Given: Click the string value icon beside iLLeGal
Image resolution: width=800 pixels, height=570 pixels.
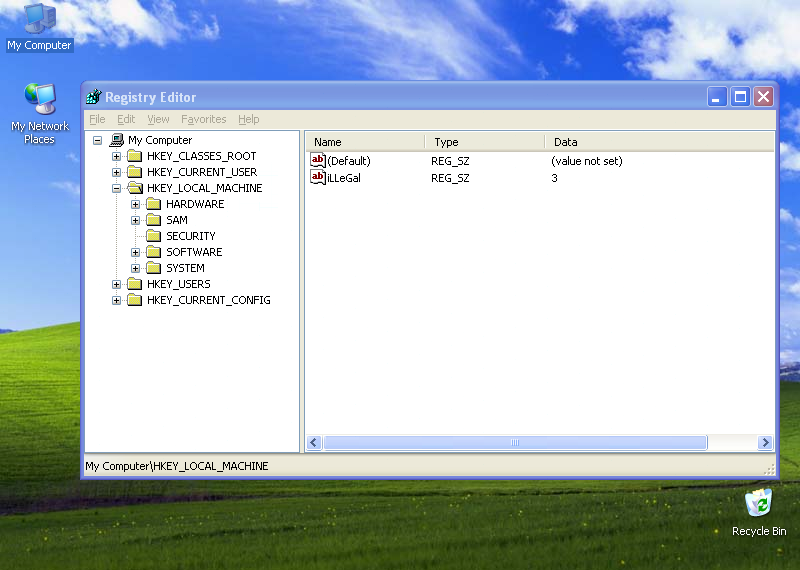Looking at the screenshot, I should [x=318, y=178].
